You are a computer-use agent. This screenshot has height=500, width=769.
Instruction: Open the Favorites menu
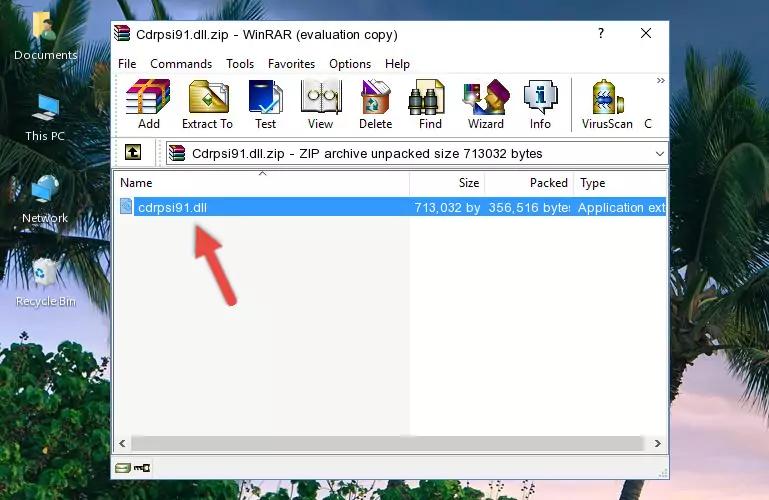(x=291, y=64)
